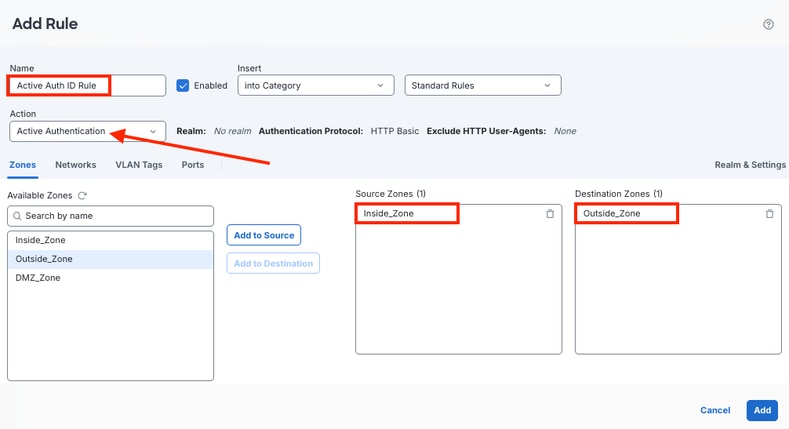This screenshot has height=429, width=789.
Task: Select DMZ_Zone in Available Zones
Action: point(110,278)
